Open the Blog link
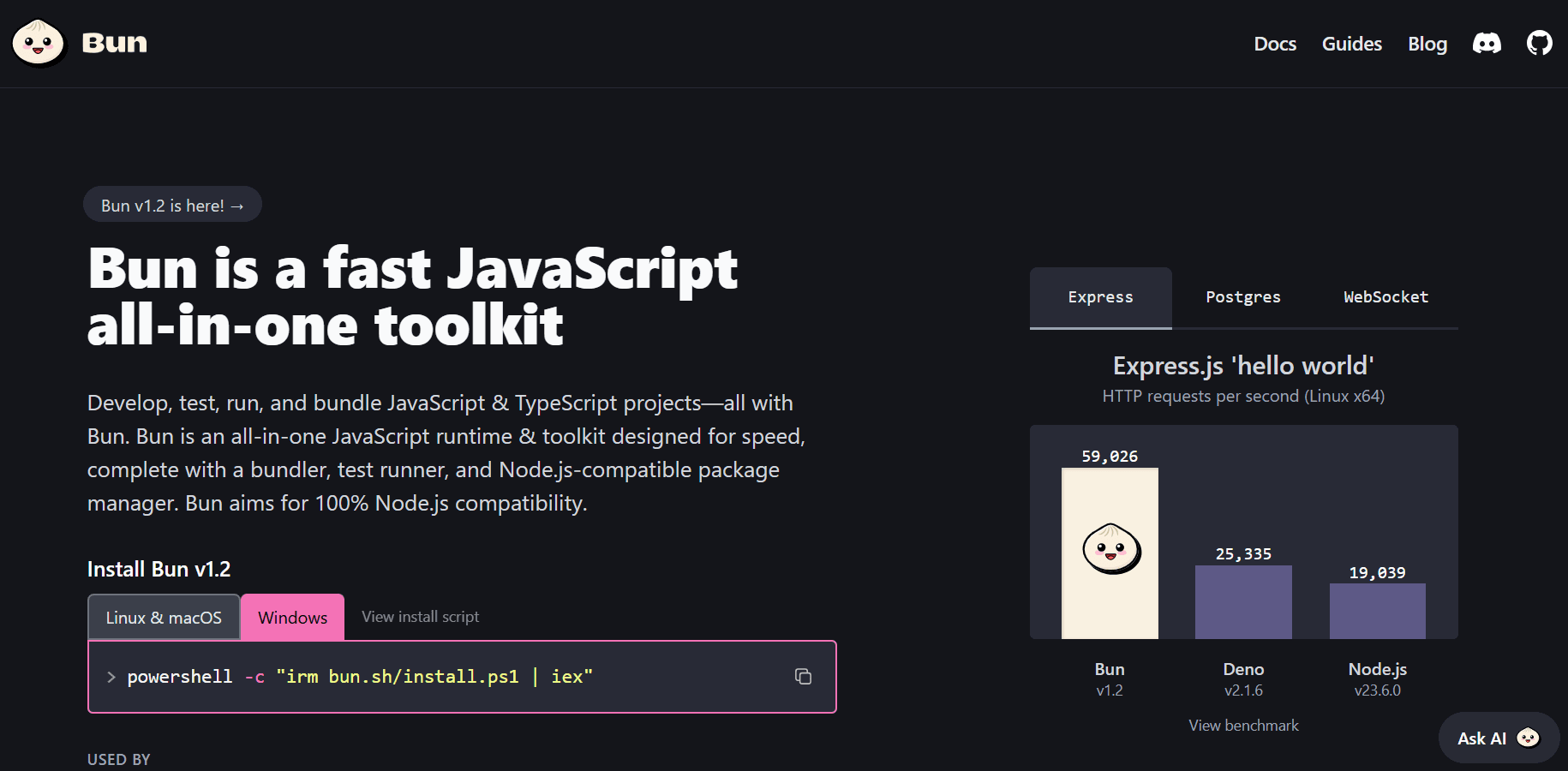Viewport: 1568px width, 771px height. 1427,44
